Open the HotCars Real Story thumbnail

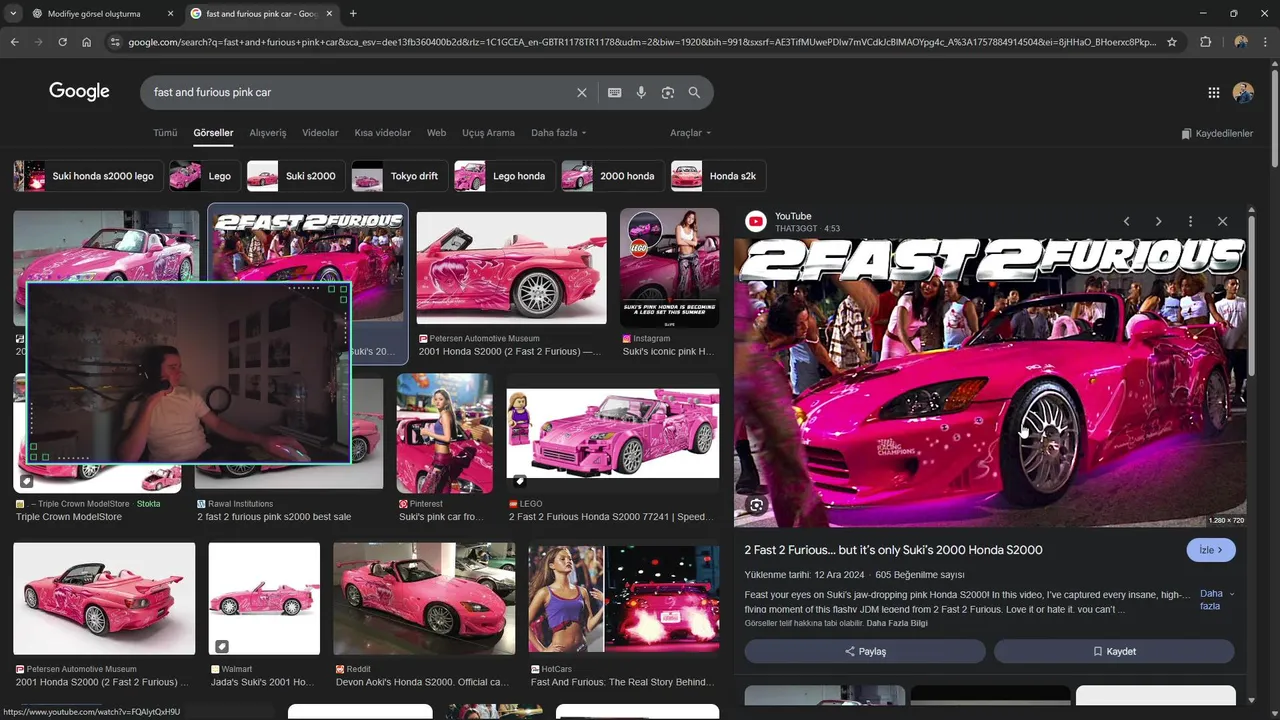(x=624, y=599)
